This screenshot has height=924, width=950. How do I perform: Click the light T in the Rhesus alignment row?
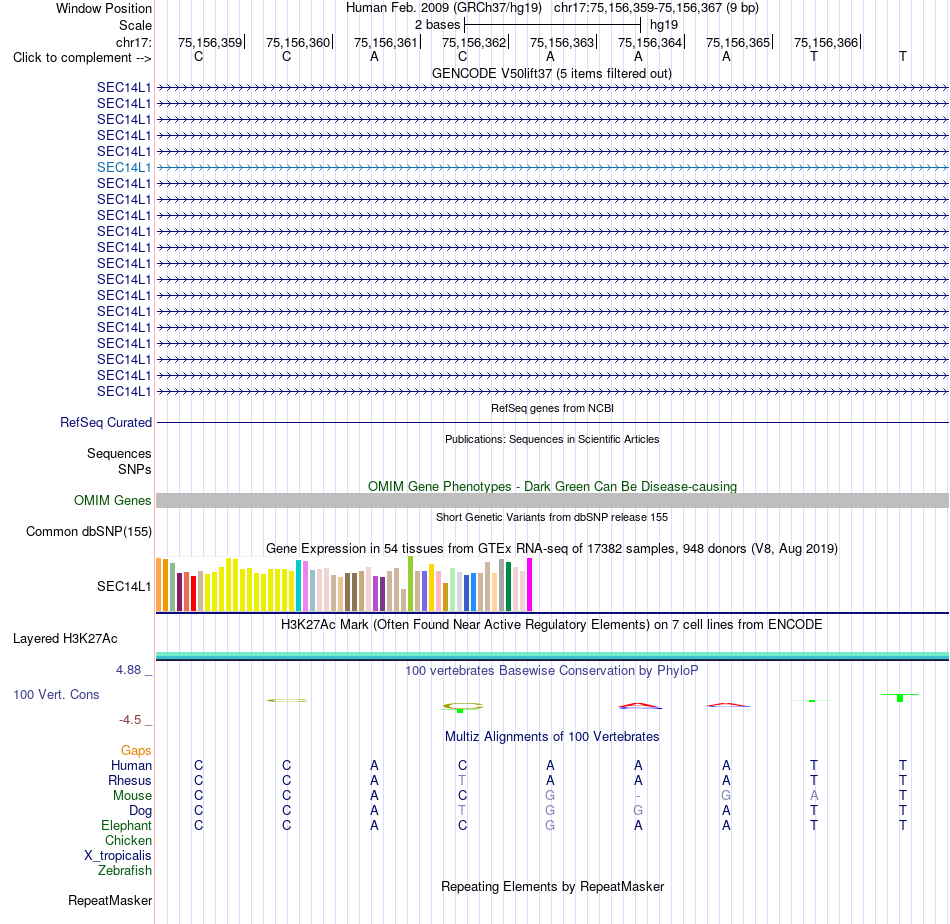(x=462, y=780)
